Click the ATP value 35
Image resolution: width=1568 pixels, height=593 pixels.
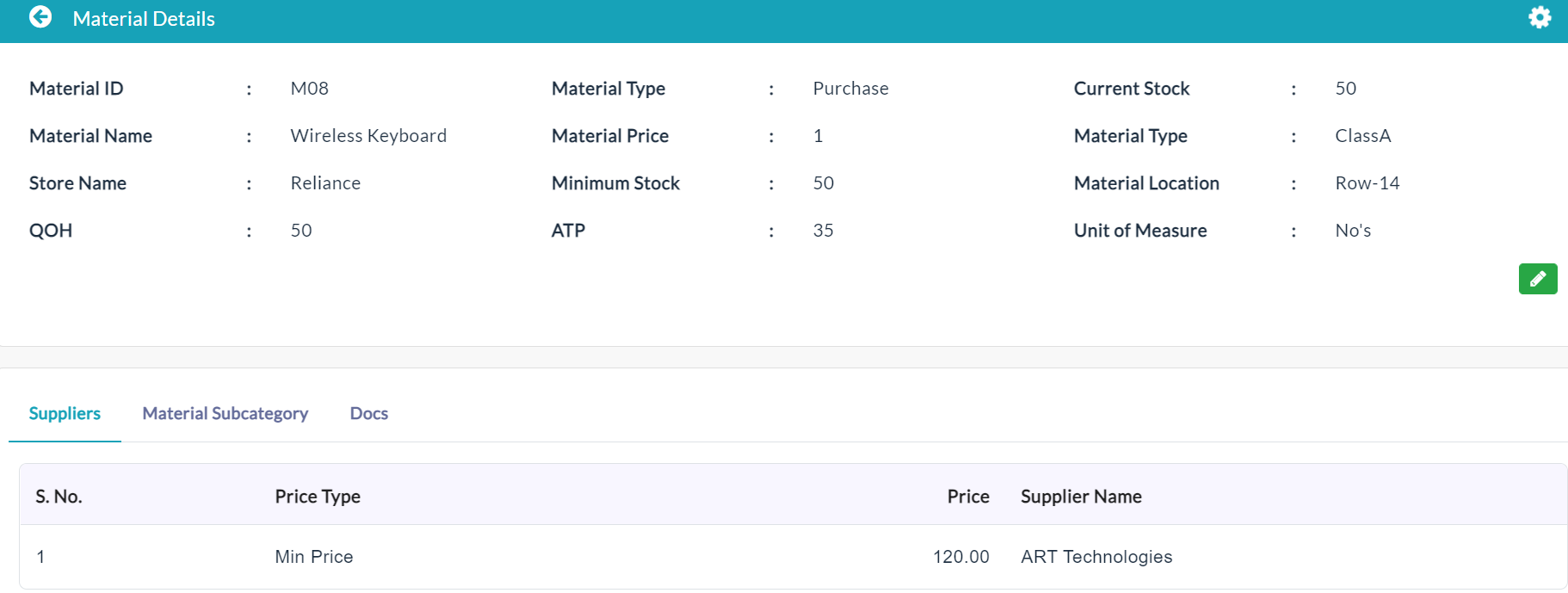(x=824, y=231)
